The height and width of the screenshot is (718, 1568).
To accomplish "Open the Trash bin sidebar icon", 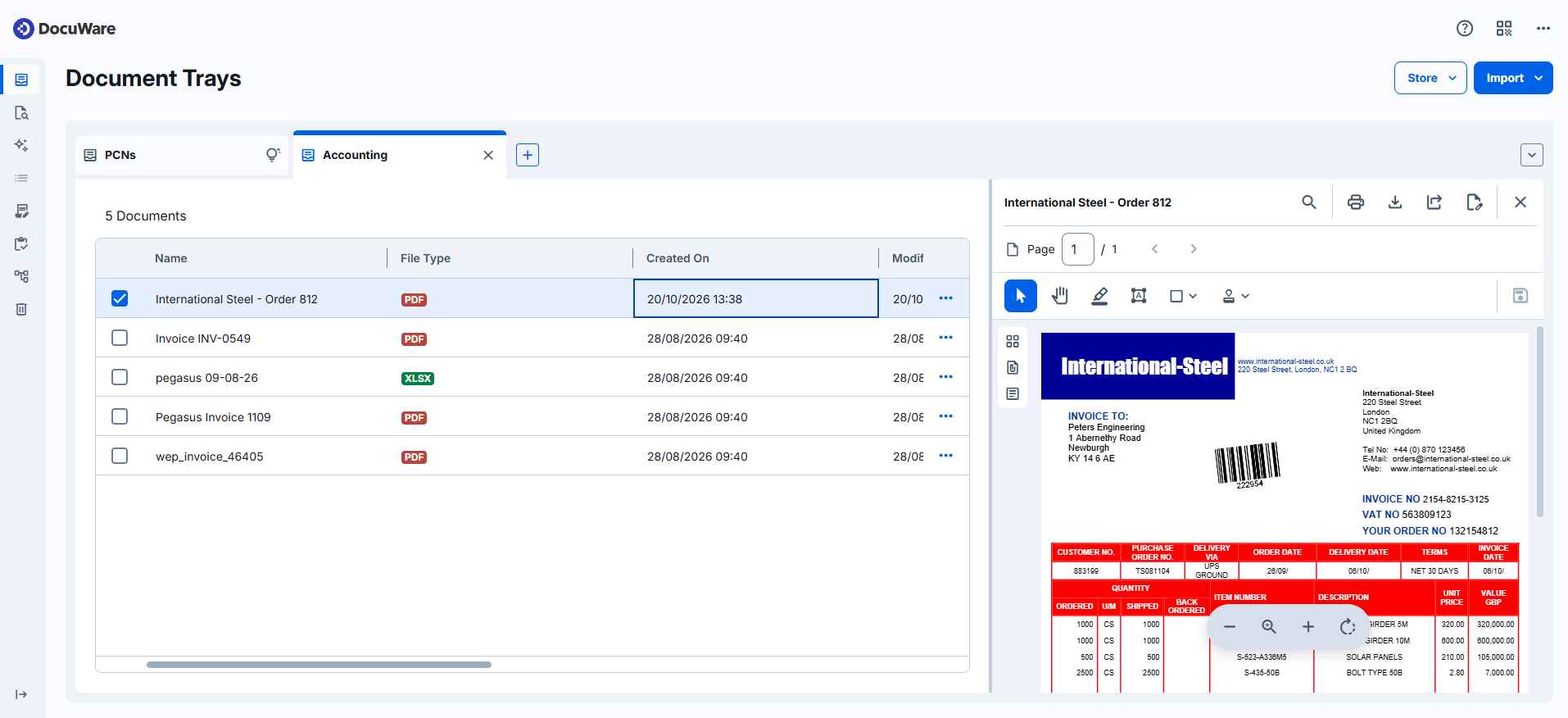I will click(22, 309).
